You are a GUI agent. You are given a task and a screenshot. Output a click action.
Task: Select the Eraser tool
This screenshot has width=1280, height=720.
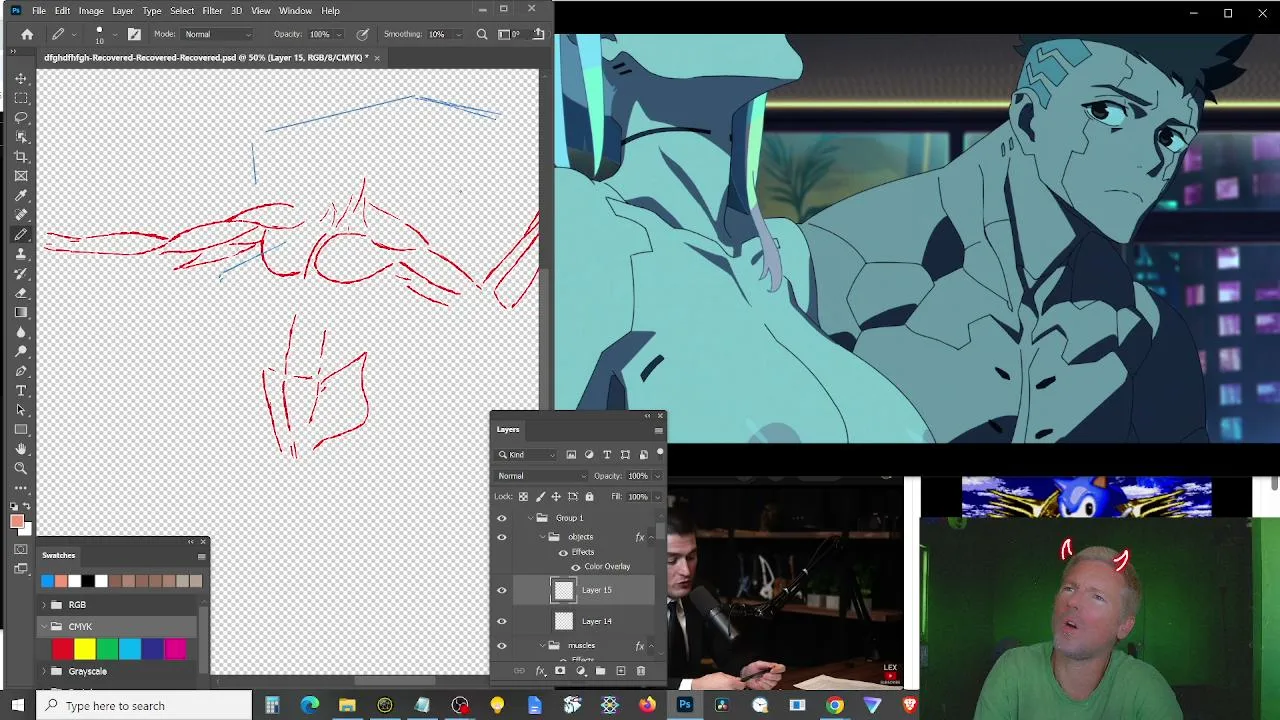coord(21,293)
